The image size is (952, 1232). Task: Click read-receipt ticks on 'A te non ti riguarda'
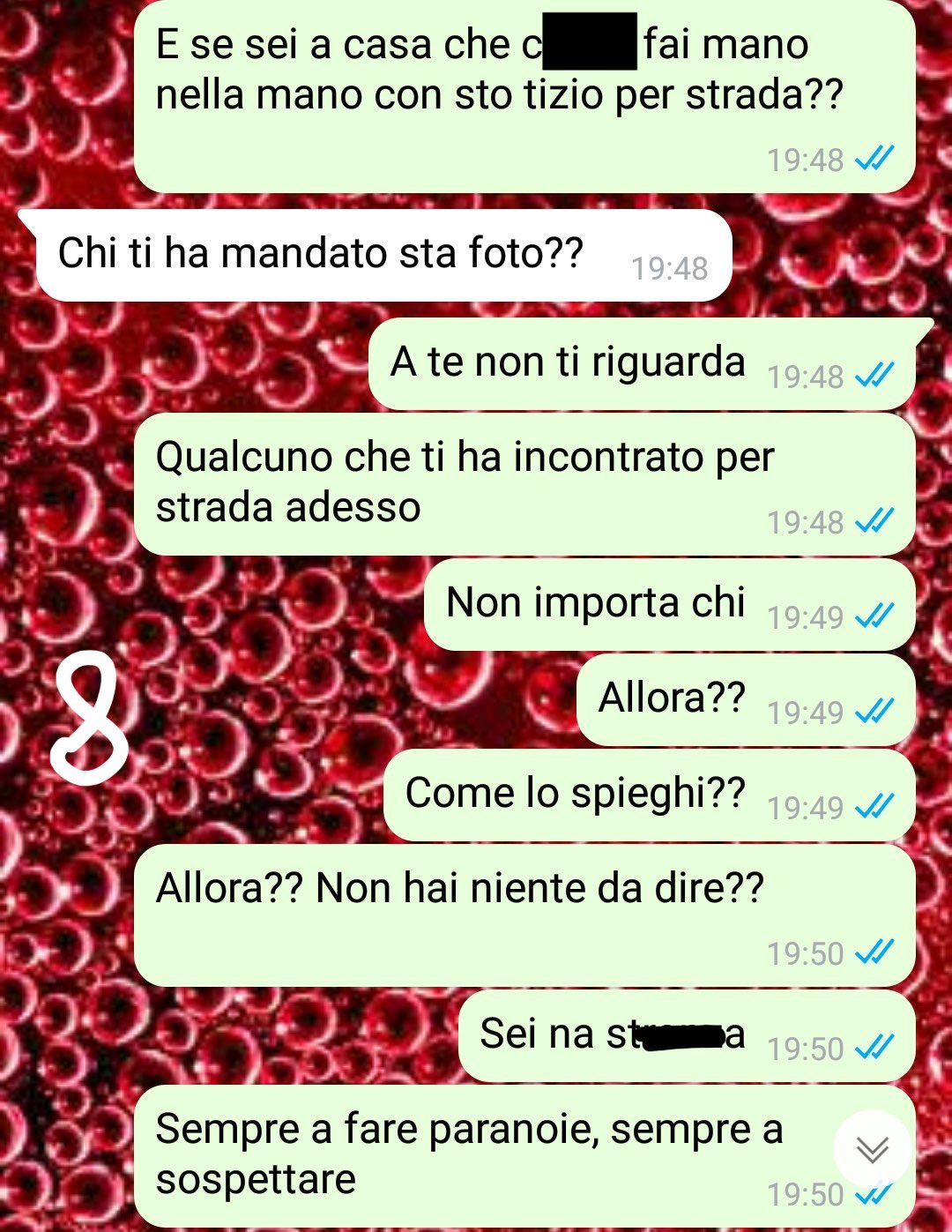point(875,376)
